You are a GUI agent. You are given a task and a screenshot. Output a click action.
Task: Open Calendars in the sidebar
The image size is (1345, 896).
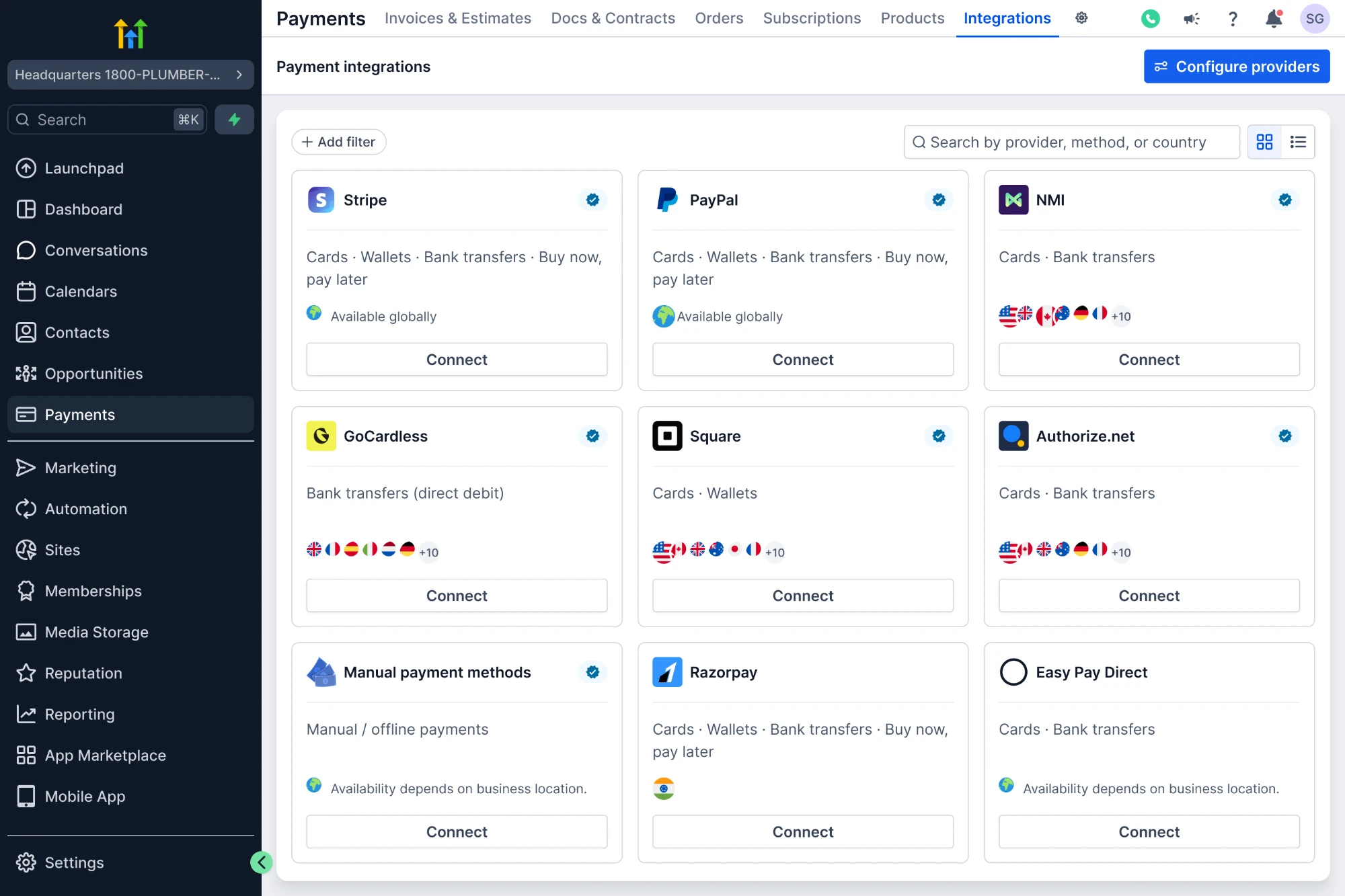[x=130, y=291]
